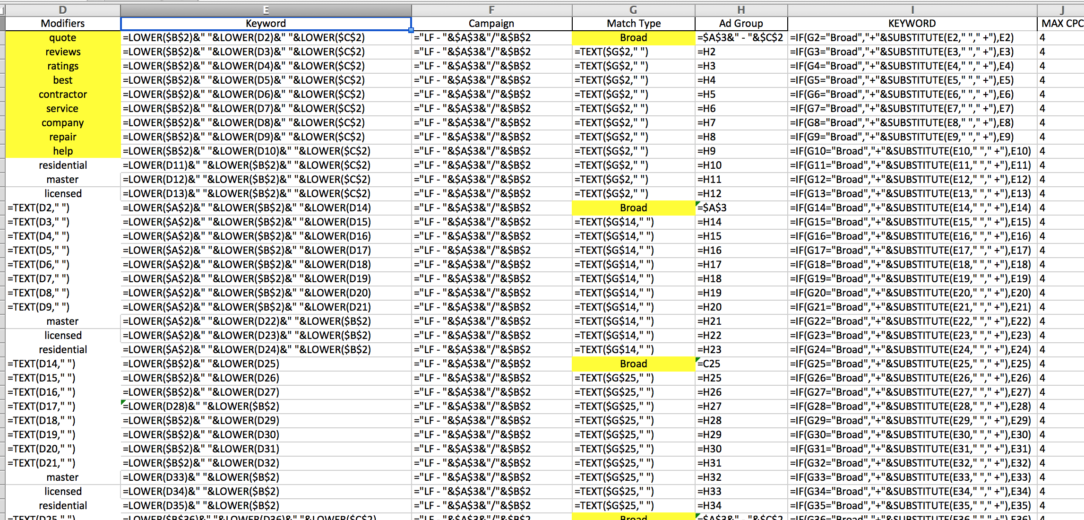Image resolution: width=1084 pixels, height=520 pixels.
Task: Select the help modifier cell
Action: point(63,151)
